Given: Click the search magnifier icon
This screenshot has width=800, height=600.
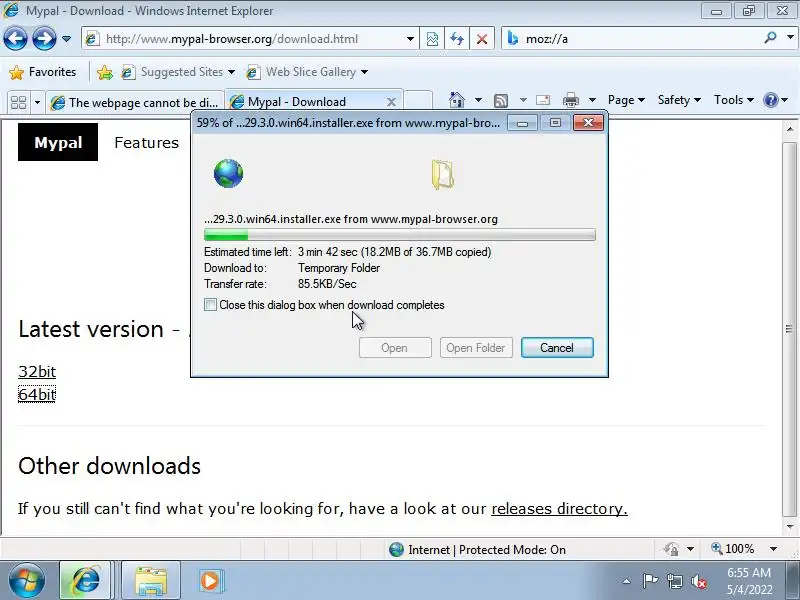Looking at the screenshot, I should pos(770,38).
